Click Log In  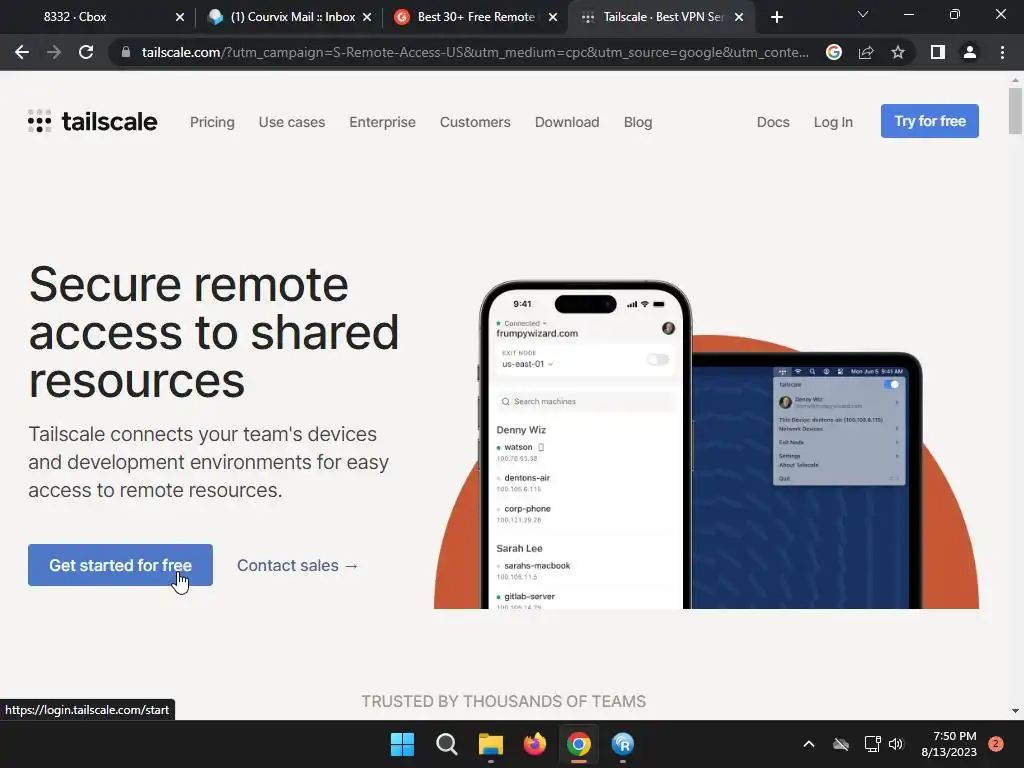[833, 122]
